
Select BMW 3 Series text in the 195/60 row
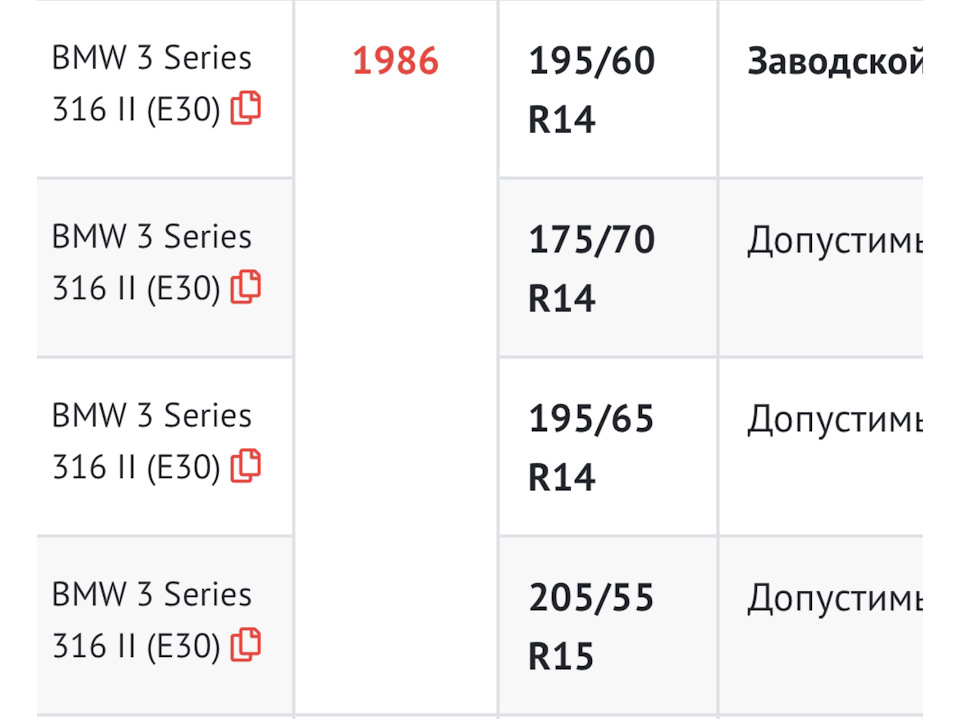pos(152,58)
